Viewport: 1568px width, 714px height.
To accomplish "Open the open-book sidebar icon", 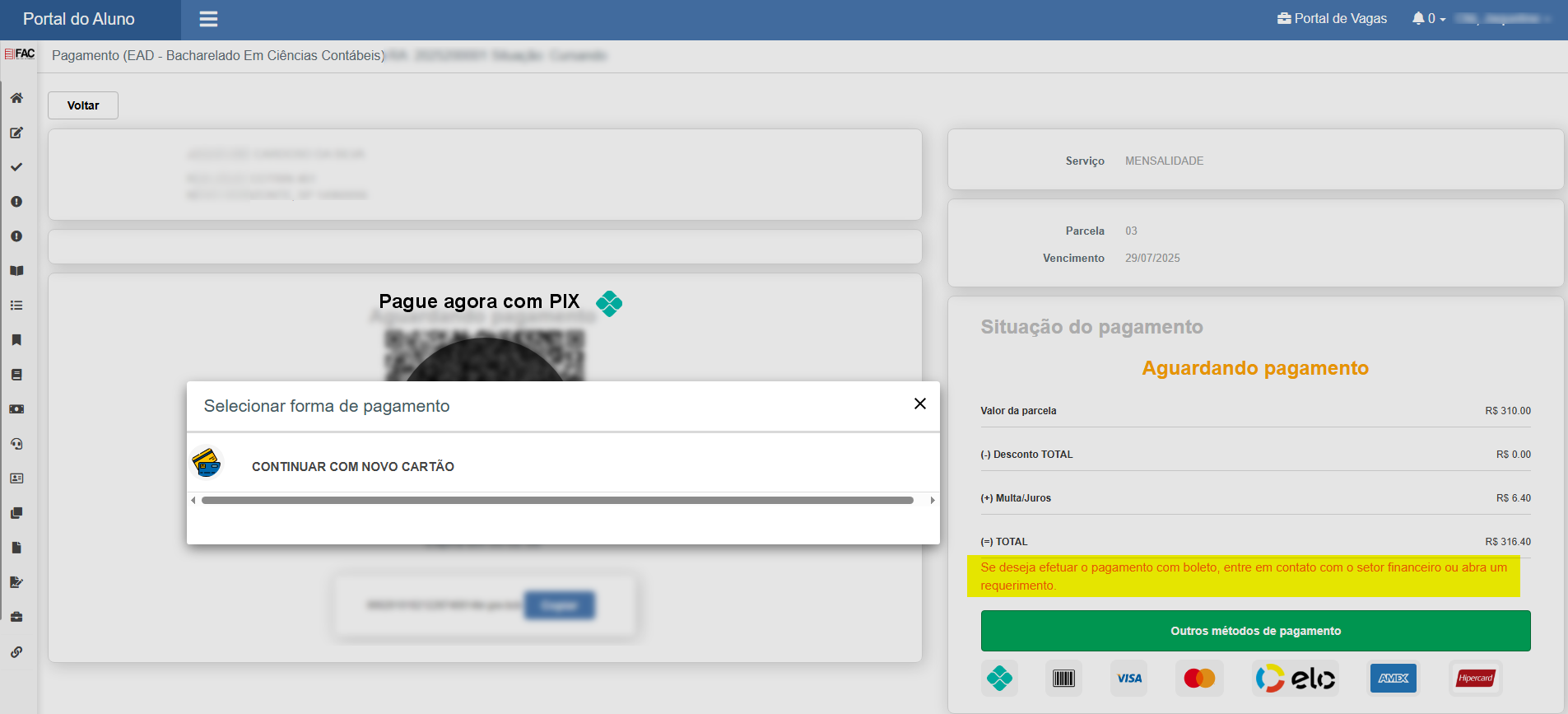I will [x=16, y=271].
